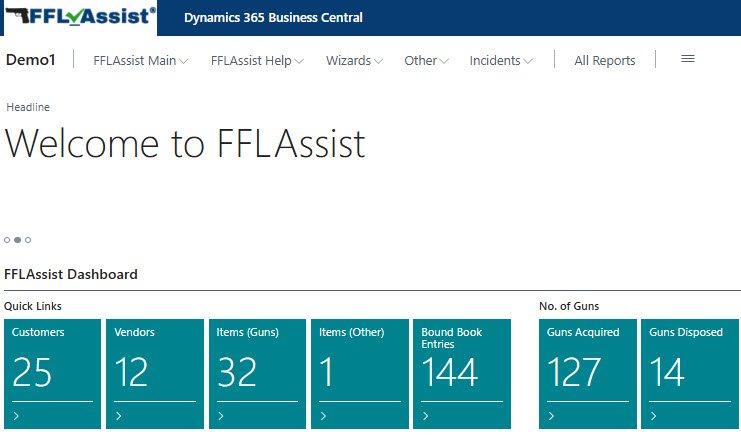Select the first headline carousel dot
The height and width of the screenshot is (436, 741).
[7, 240]
